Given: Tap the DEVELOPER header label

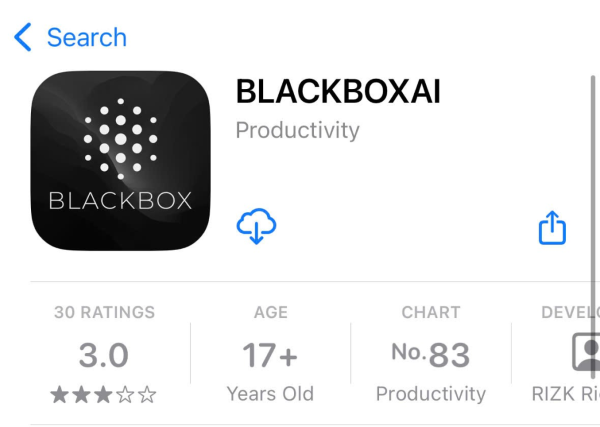Looking at the screenshot, I should click(571, 312).
